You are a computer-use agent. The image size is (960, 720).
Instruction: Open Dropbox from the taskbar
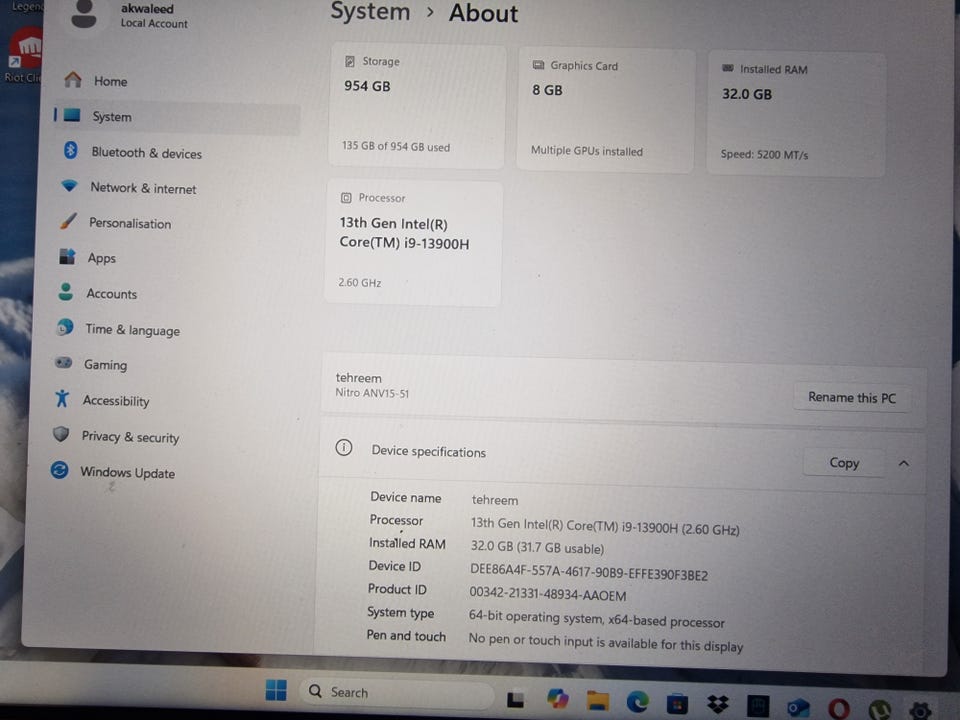coord(718,705)
